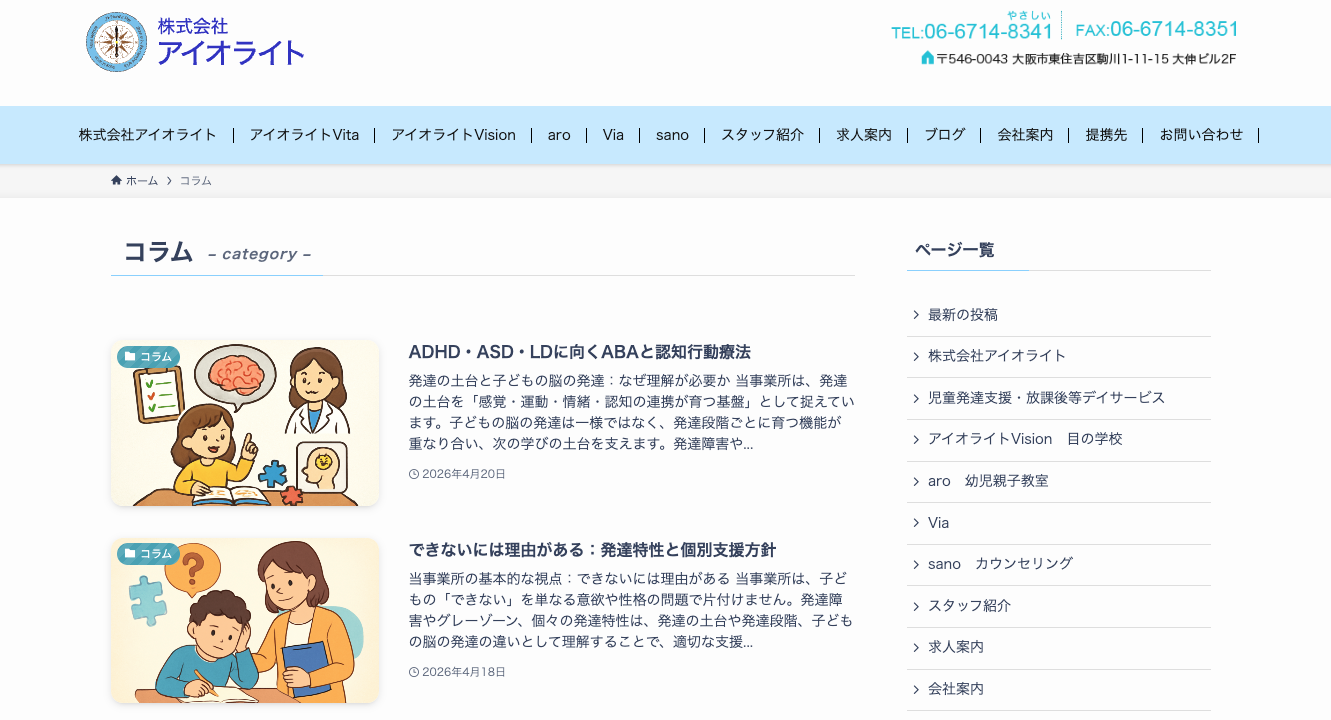Click sano カウンセリング sidebar link

click(x=1000, y=564)
